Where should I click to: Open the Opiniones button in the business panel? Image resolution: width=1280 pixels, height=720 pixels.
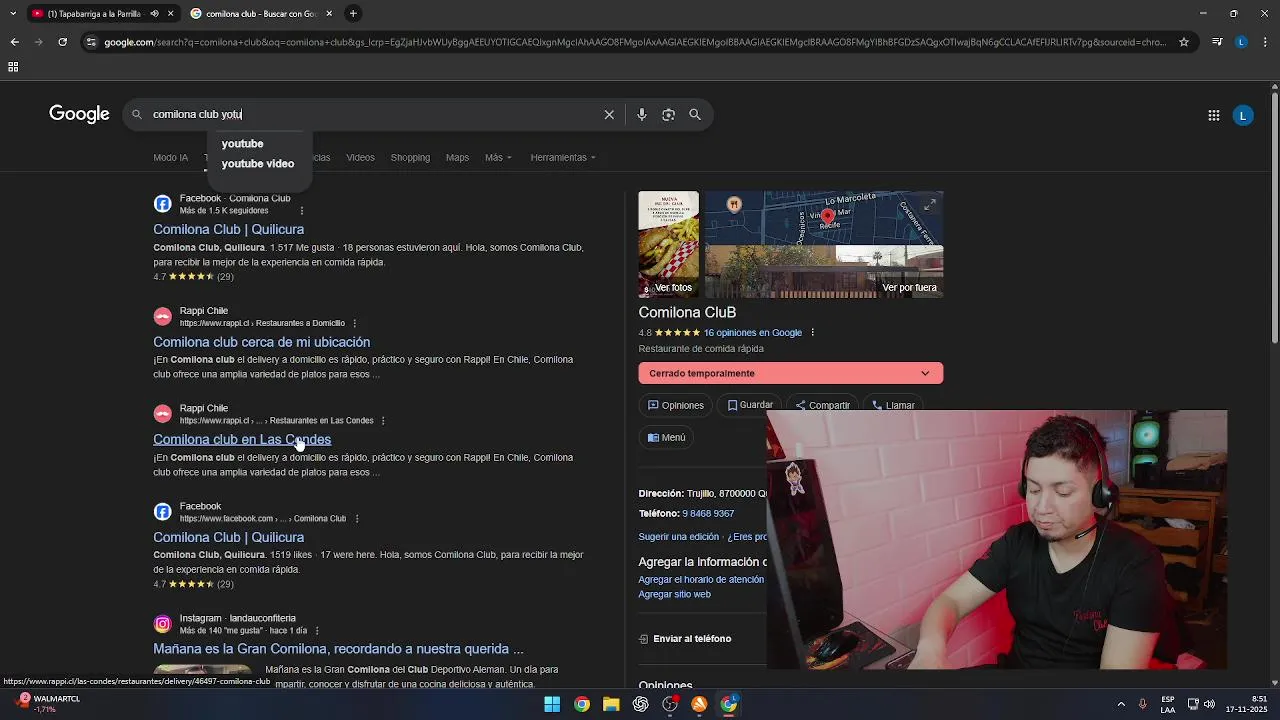point(675,406)
